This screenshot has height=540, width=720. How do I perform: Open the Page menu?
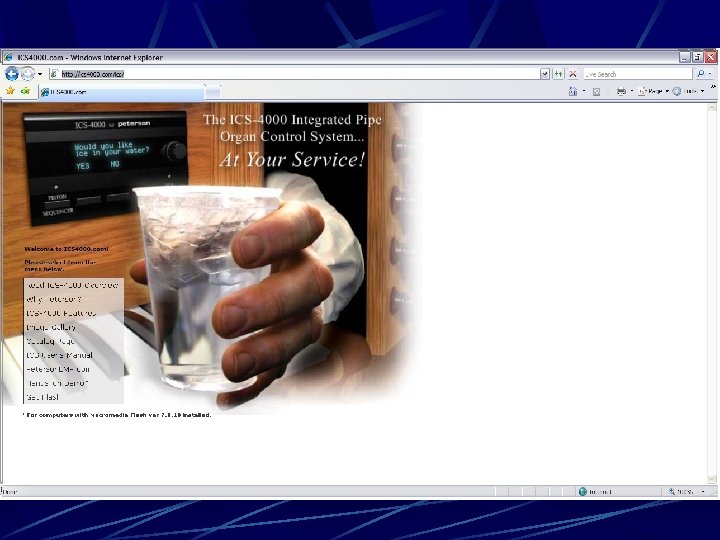(653, 91)
